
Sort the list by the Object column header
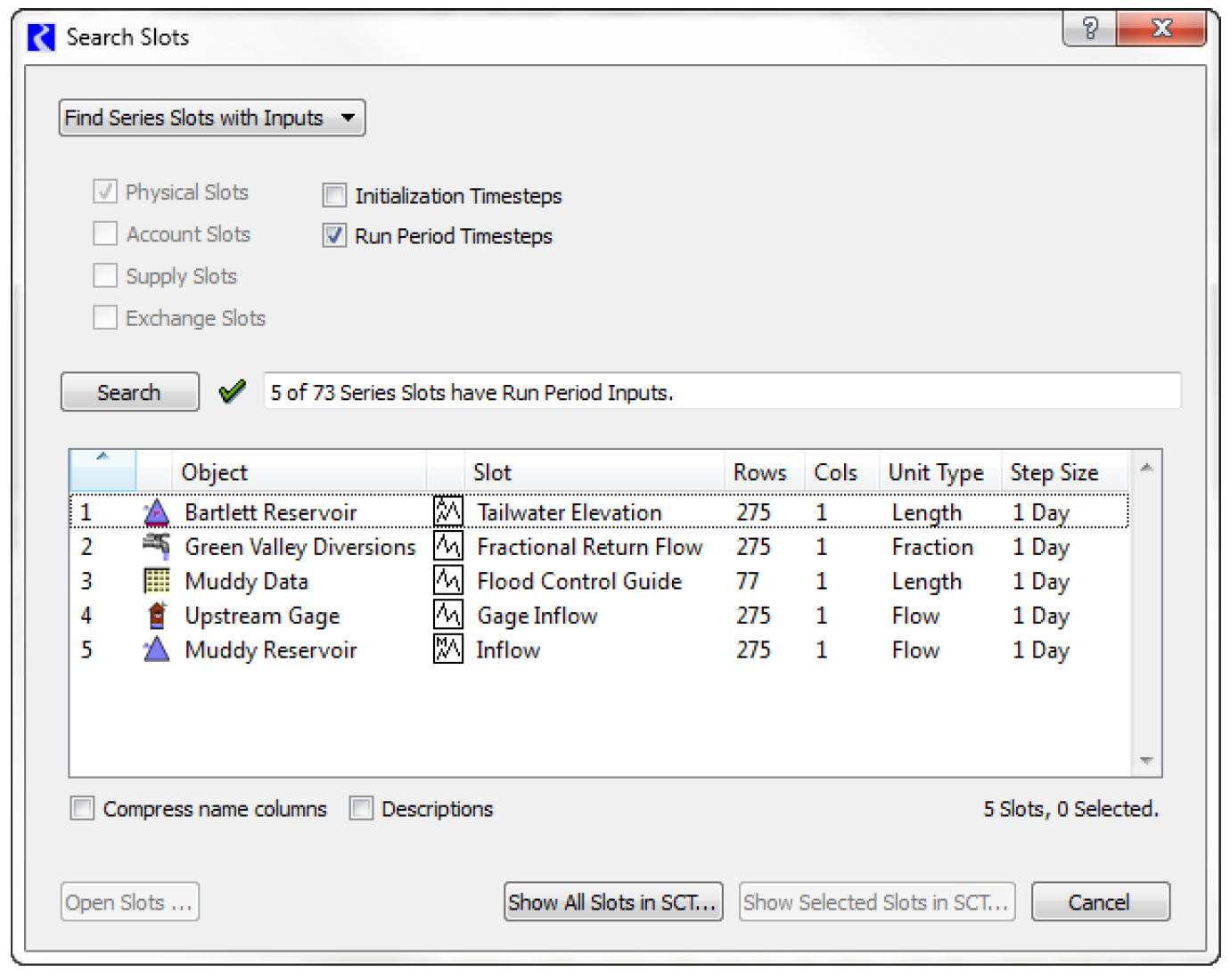coord(214,472)
